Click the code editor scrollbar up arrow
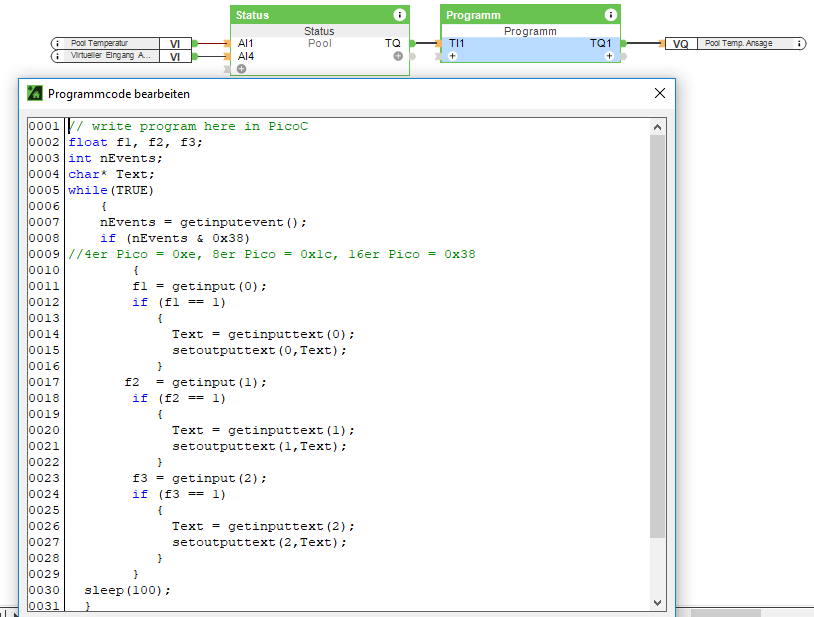The image size is (814, 617). pos(657,127)
